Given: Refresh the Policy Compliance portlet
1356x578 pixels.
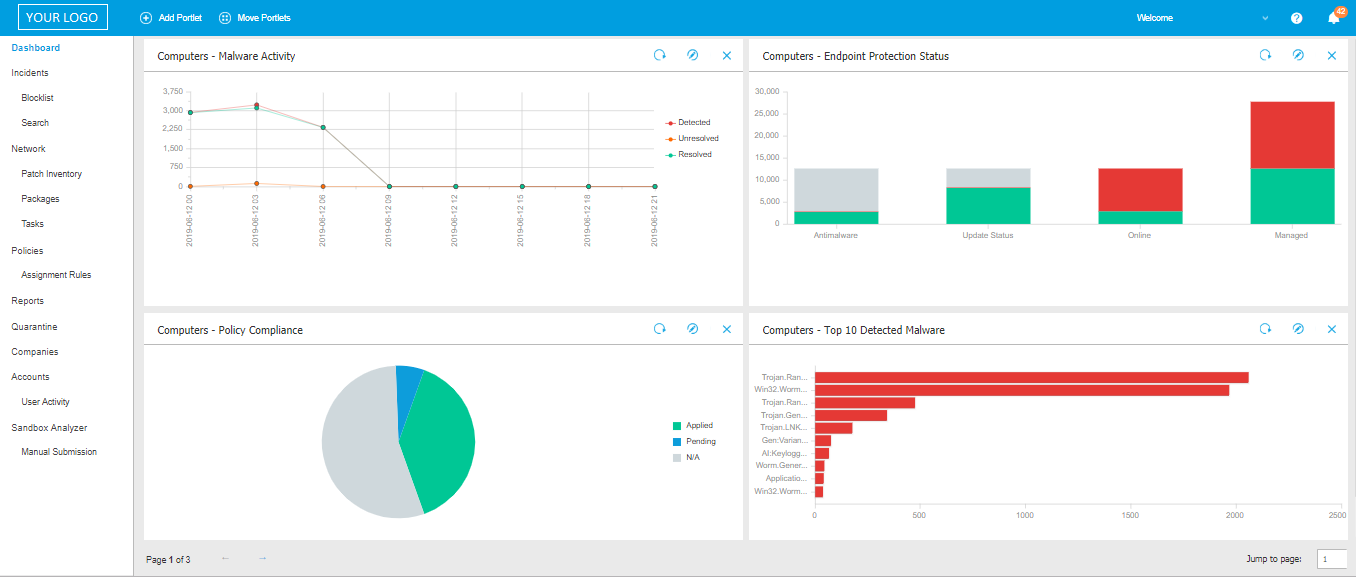Looking at the screenshot, I should click(660, 329).
